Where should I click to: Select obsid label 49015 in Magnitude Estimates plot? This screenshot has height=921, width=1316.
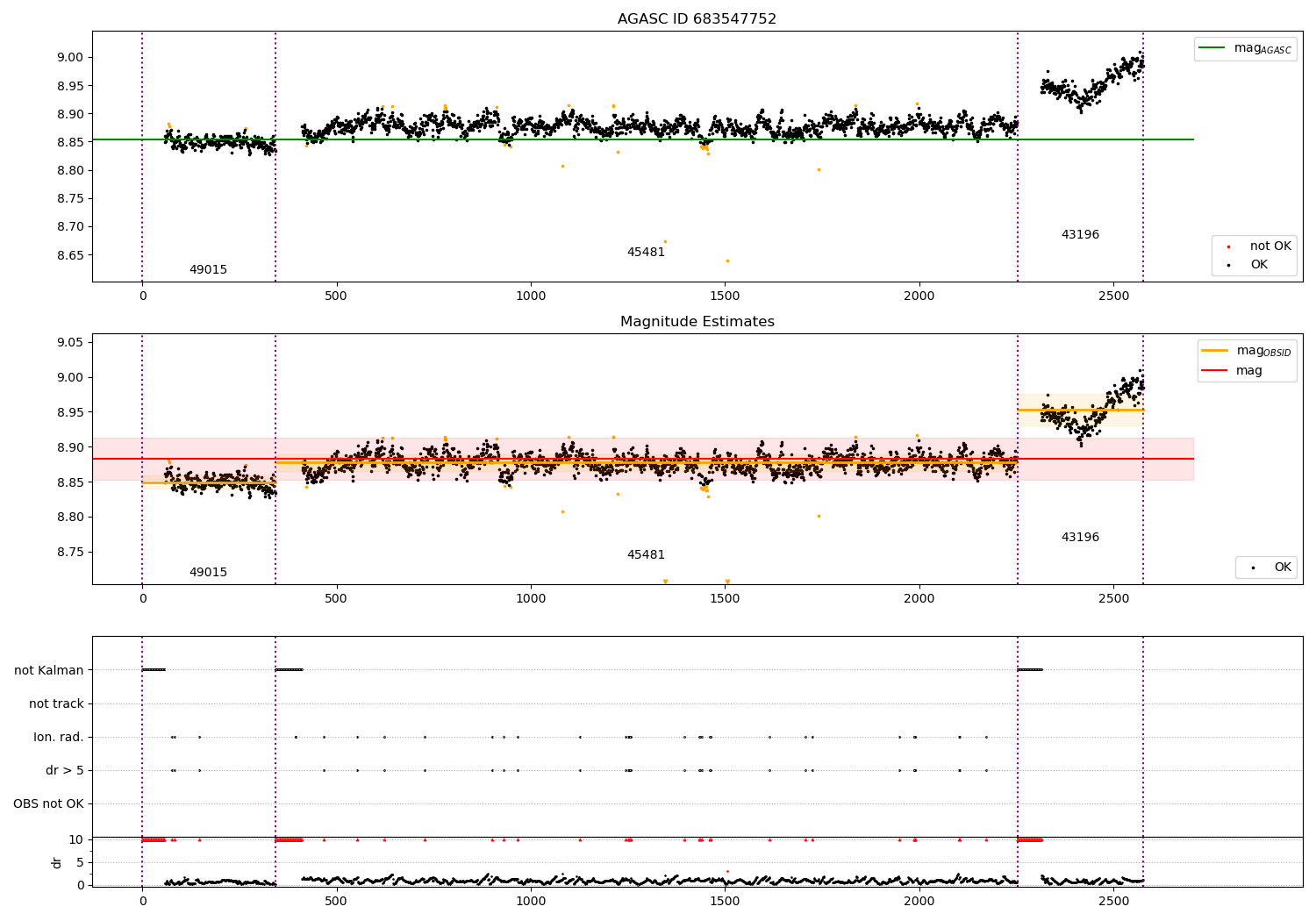208,573
